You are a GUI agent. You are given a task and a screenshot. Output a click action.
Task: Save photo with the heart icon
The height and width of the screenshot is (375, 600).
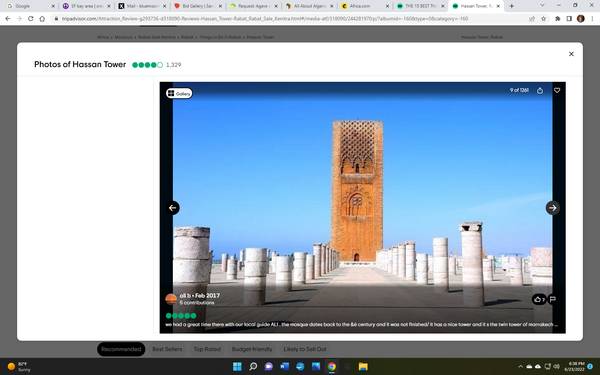coord(557,90)
